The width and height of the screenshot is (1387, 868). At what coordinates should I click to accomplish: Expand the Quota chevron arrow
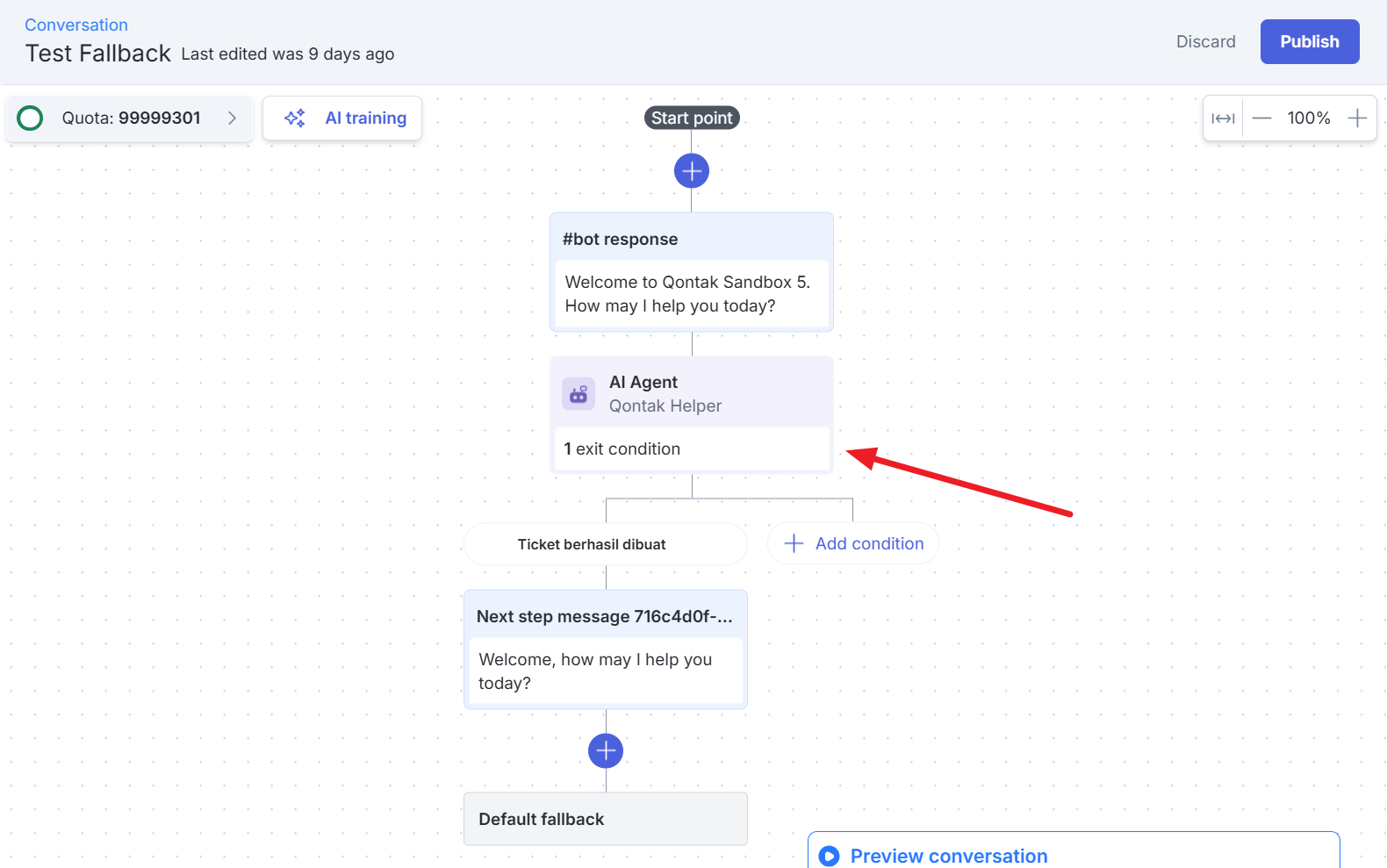tap(232, 118)
